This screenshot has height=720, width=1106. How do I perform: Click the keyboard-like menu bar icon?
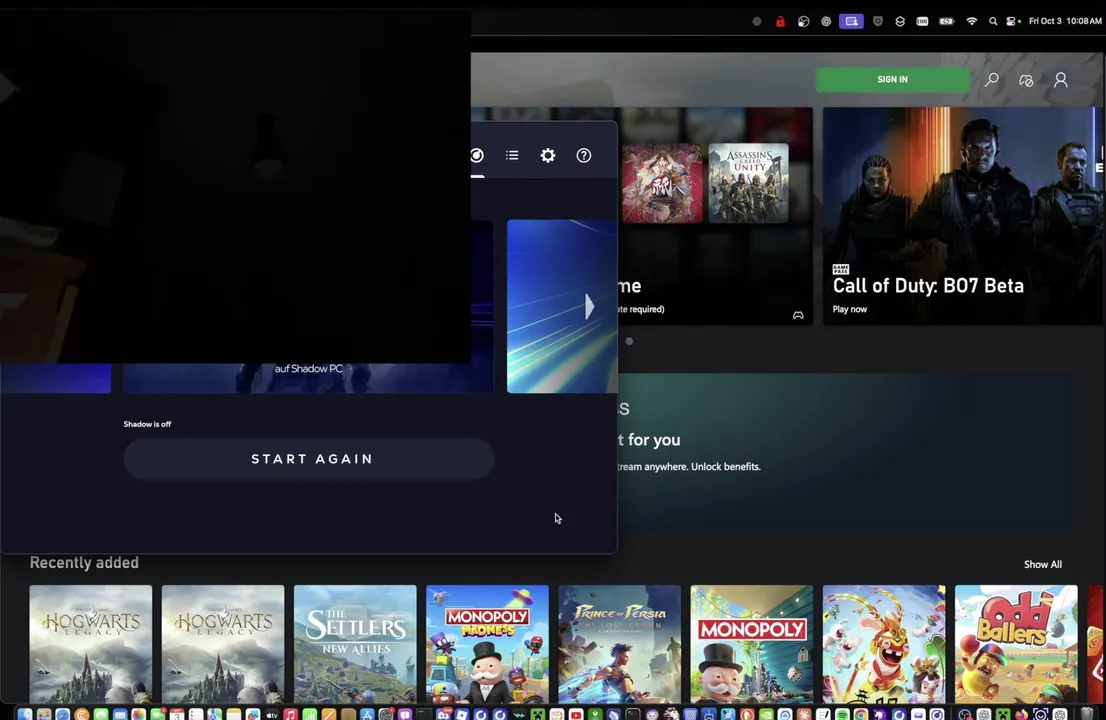[922, 21]
